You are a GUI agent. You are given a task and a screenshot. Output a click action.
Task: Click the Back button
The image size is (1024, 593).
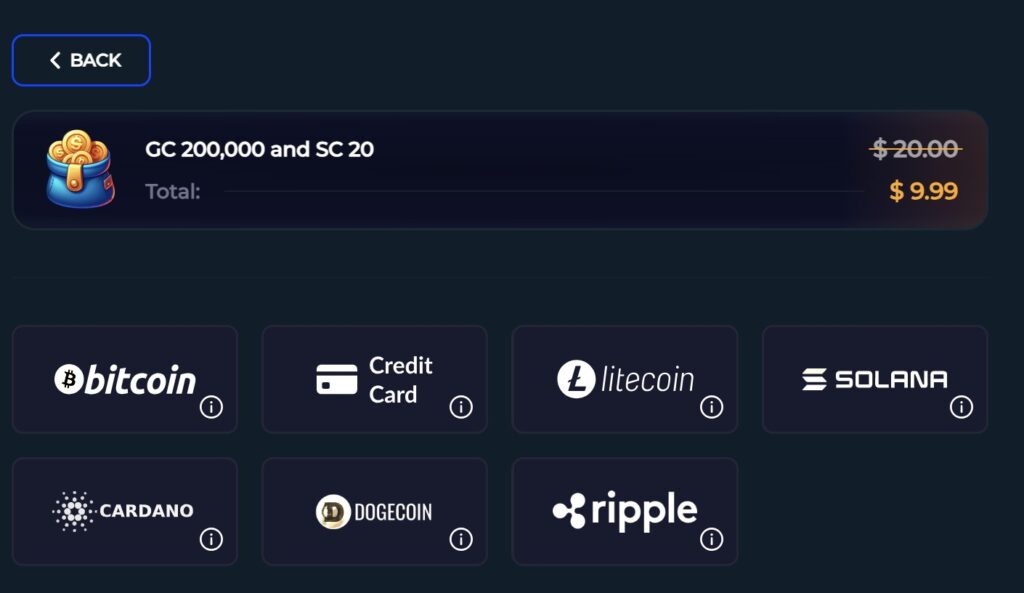click(x=81, y=60)
